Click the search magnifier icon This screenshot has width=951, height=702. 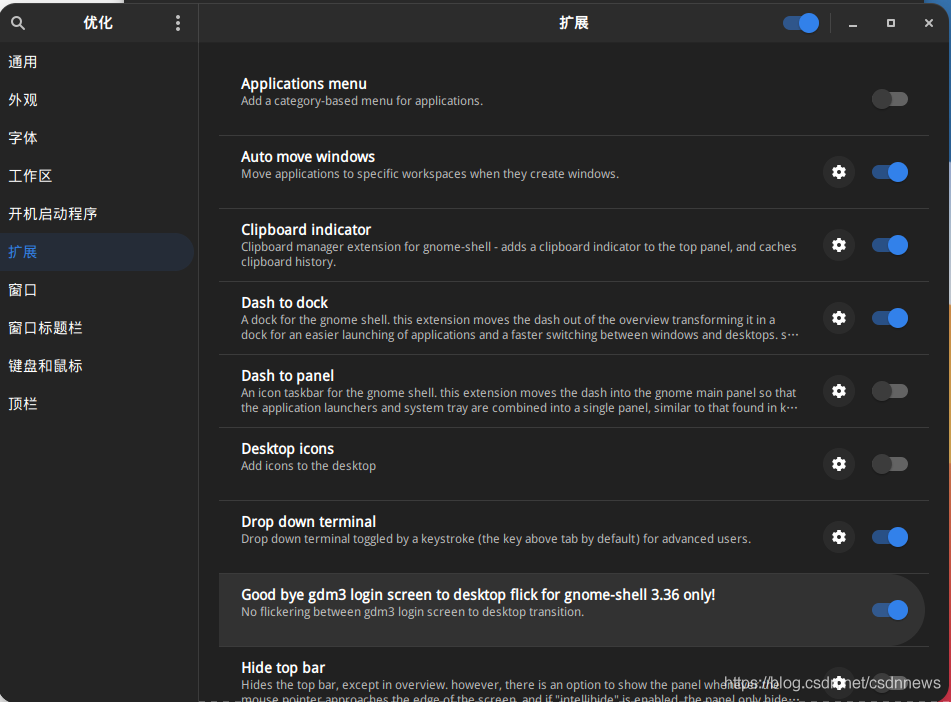[x=18, y=23]
